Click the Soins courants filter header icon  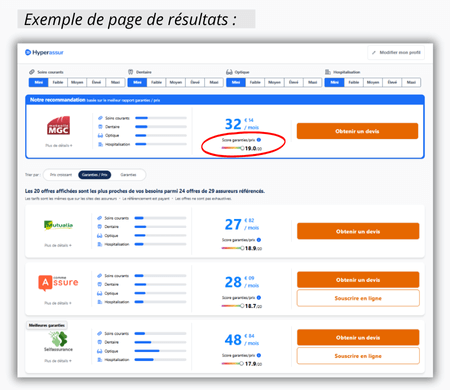(32, 72)
